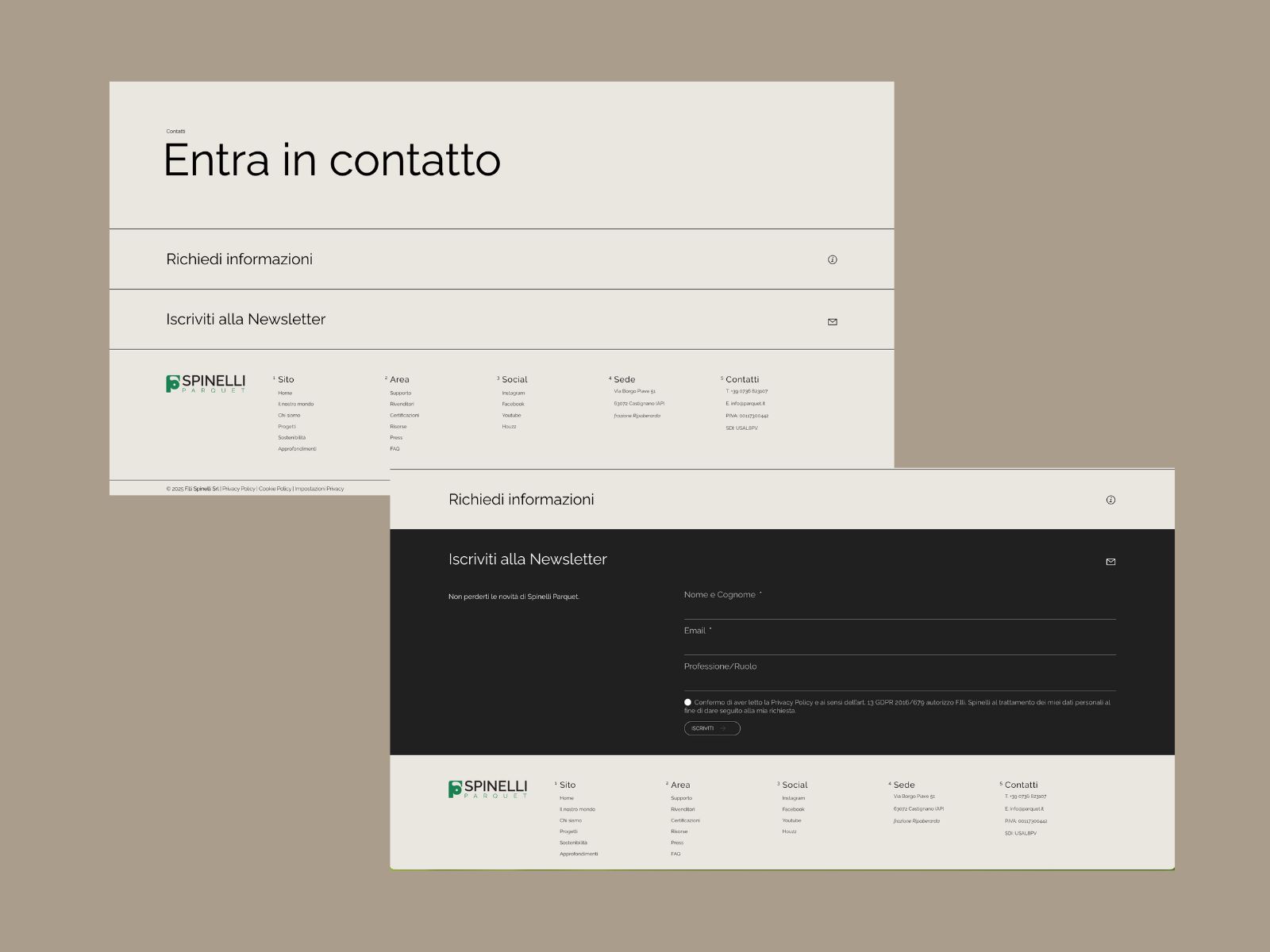The image size is (1270, 952).
Task: Click SDI: USAL8PV text in front window footer
Action: pos(1021,833)
